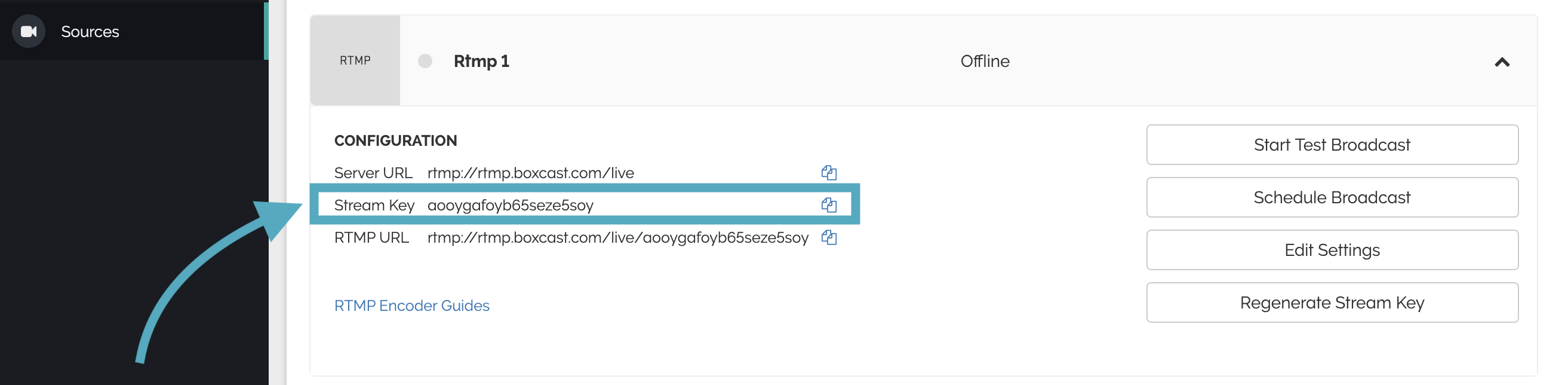Click the Stream Key field label
The image size is (1568, 385).
tap(374, 205)
